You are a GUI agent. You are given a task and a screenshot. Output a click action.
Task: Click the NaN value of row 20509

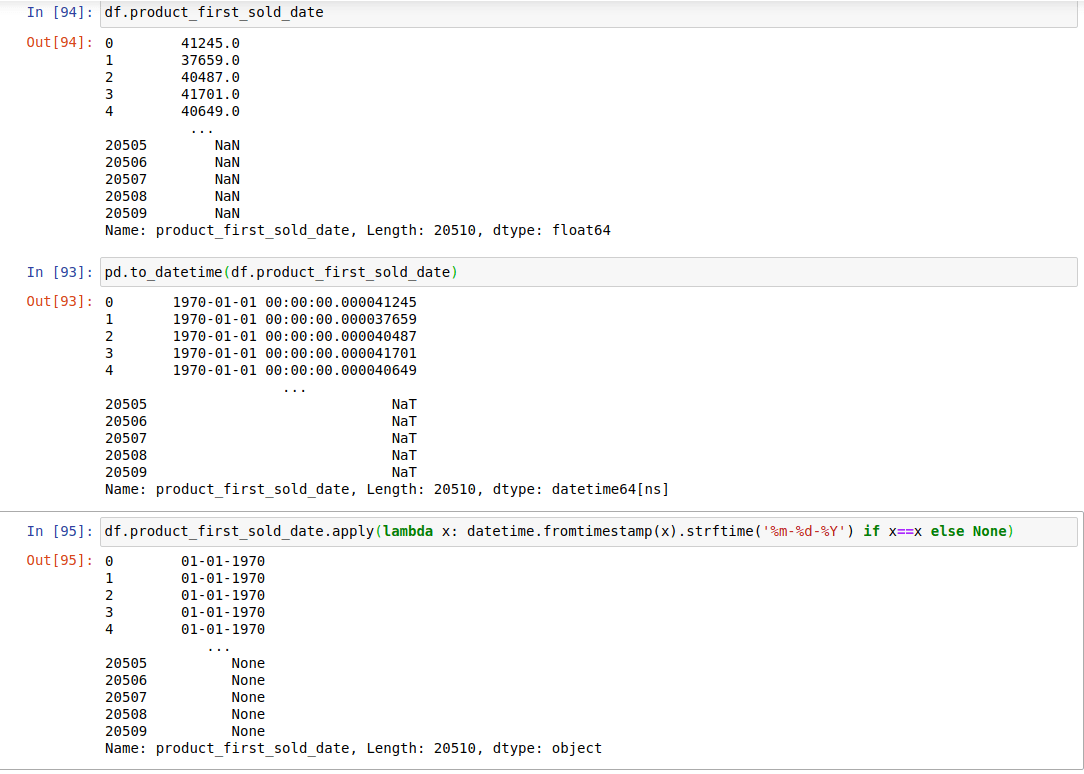point(227,213)
